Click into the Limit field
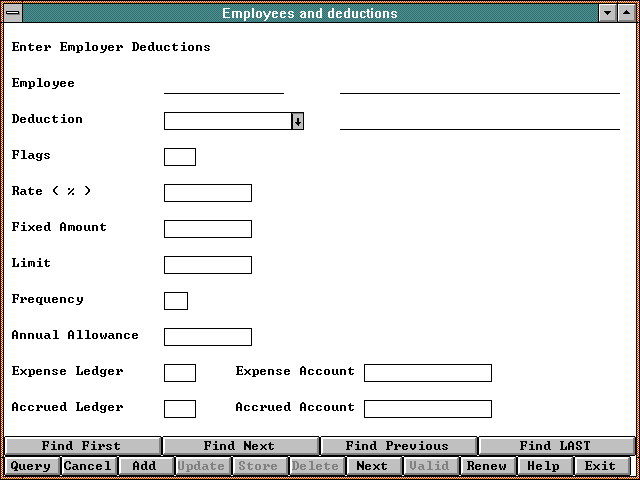This screenshot has height=480, width=640. point(208,265)
